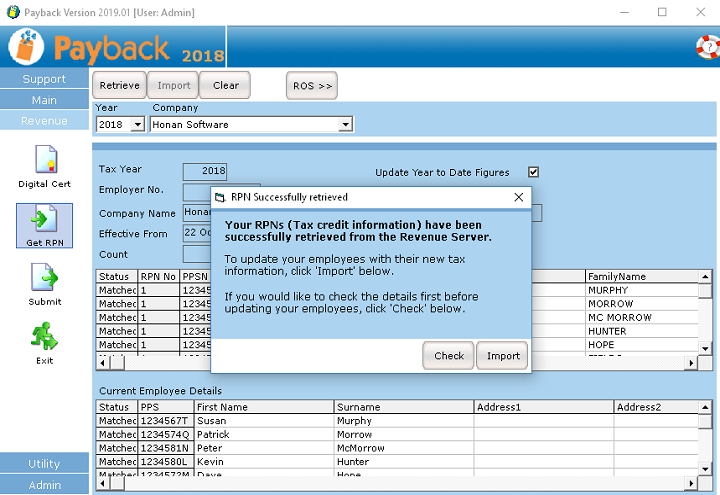
Task: Open the Company dropdown list
Action: (345, 125)
